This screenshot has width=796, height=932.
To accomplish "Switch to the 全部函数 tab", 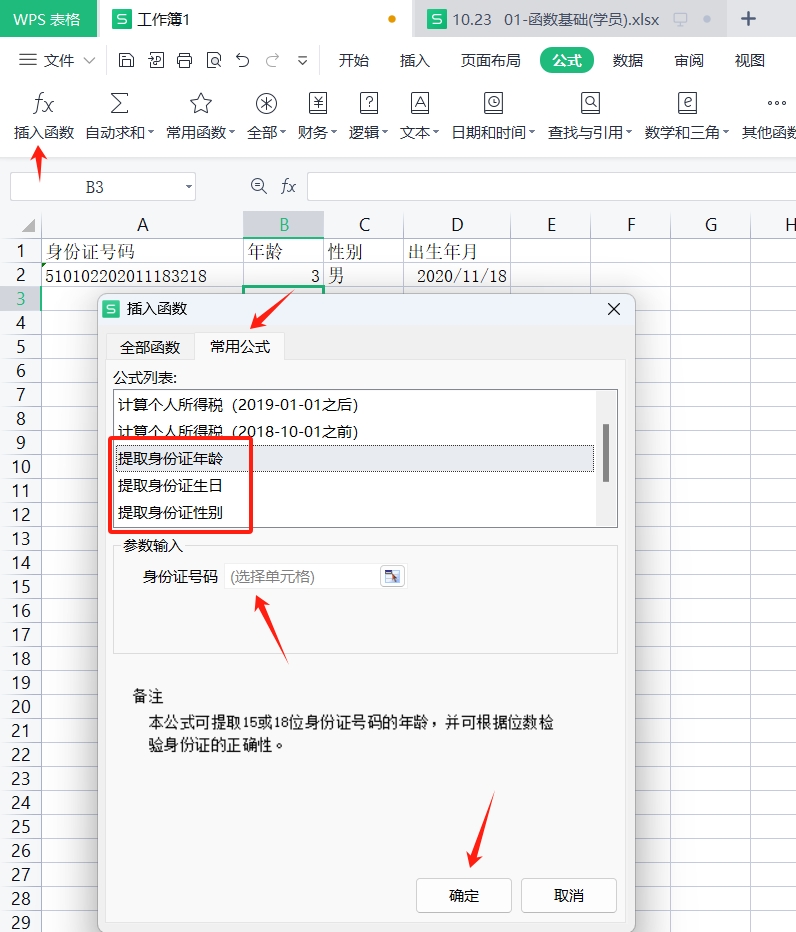I will pyautogui.click(x=150, y=347).
